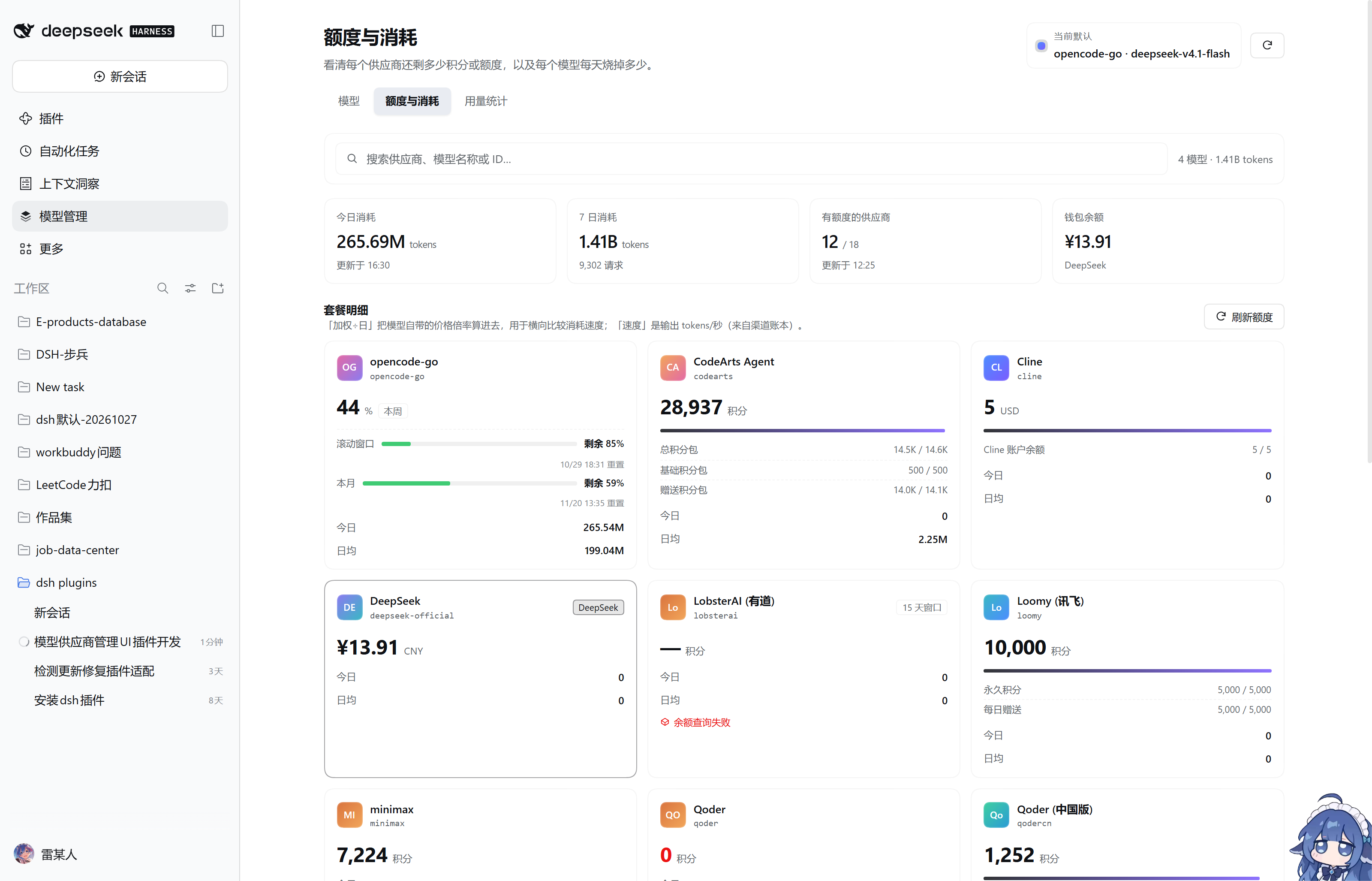Open 新会话 under dsh plugins
The image size is (1372, 881).
120,613
